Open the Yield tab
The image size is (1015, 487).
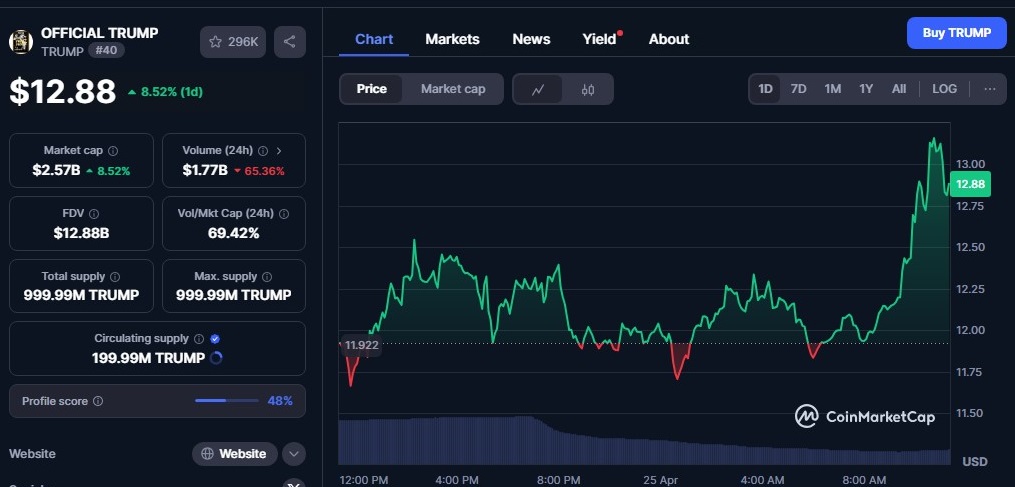pos(600,39)
